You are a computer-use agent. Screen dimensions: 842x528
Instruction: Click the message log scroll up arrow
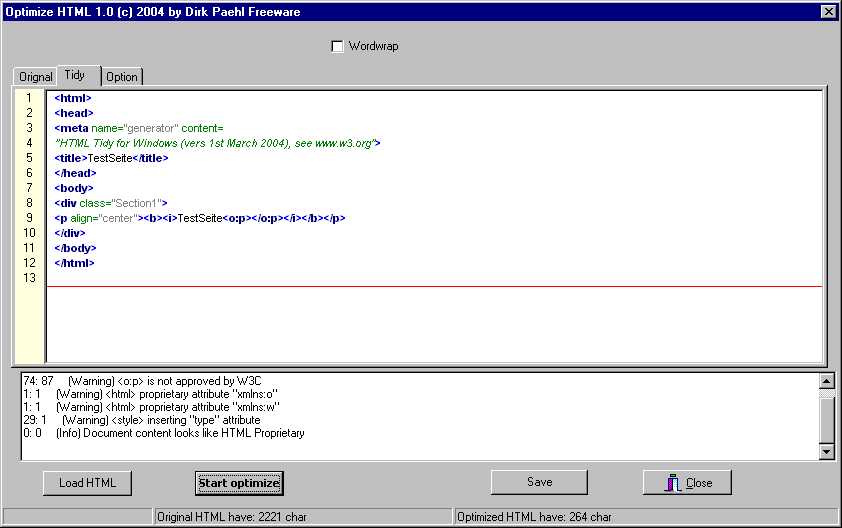click(x=827, y=381)
